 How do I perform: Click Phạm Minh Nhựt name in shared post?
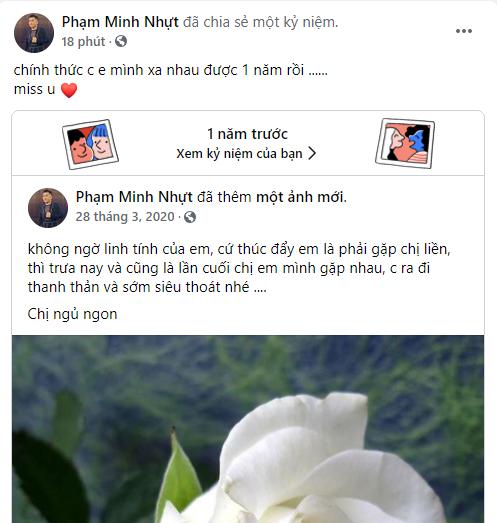click(134, 197)
